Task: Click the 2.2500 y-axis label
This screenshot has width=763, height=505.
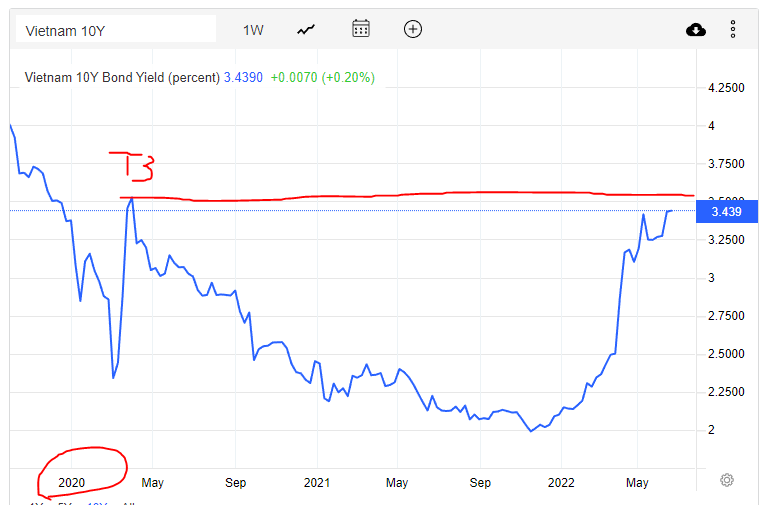Action: click(x=726, y=392)
